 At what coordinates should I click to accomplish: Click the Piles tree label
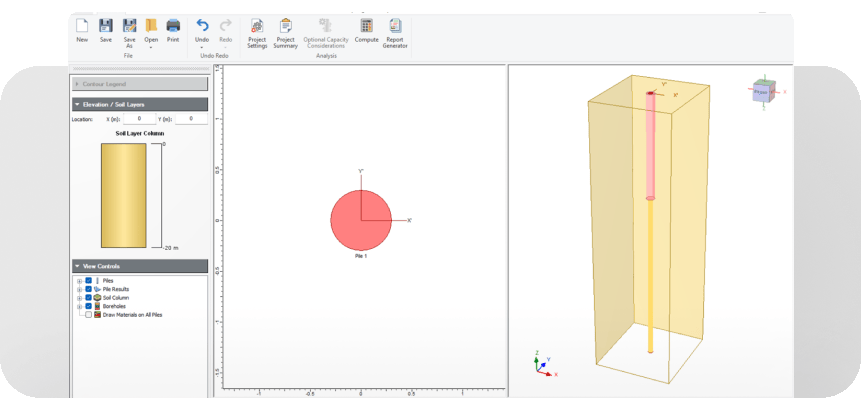(108, 281)
